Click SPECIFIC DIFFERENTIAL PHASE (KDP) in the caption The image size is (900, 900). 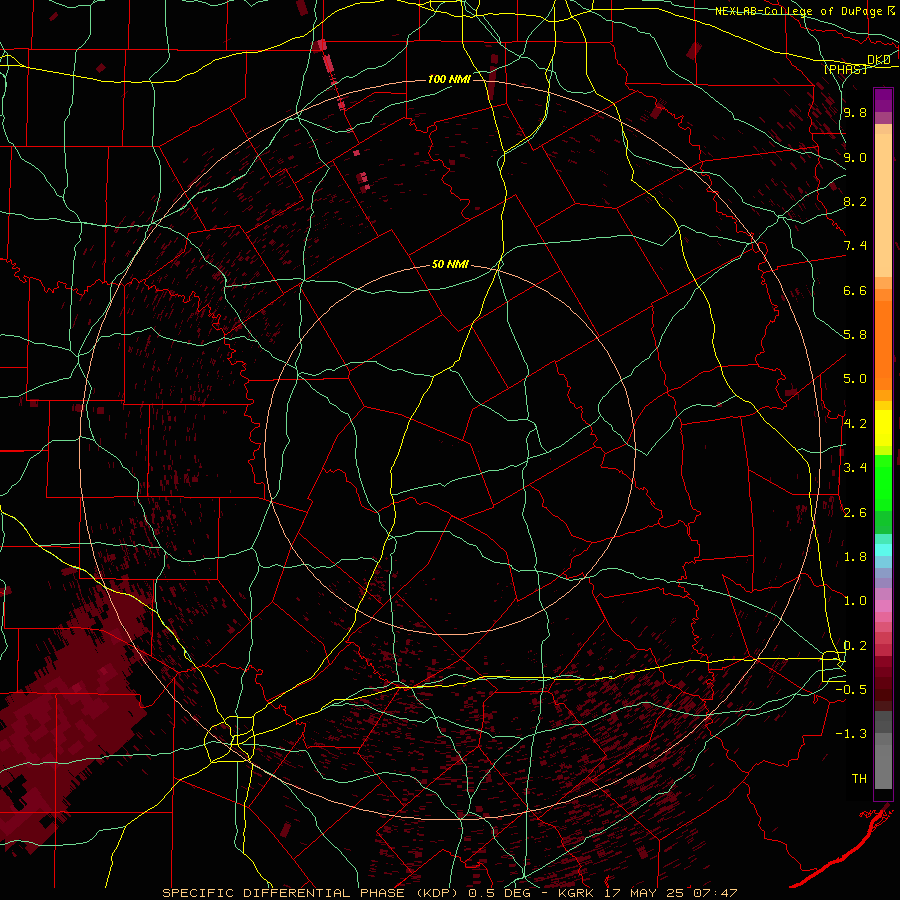(x=311, y=893)
